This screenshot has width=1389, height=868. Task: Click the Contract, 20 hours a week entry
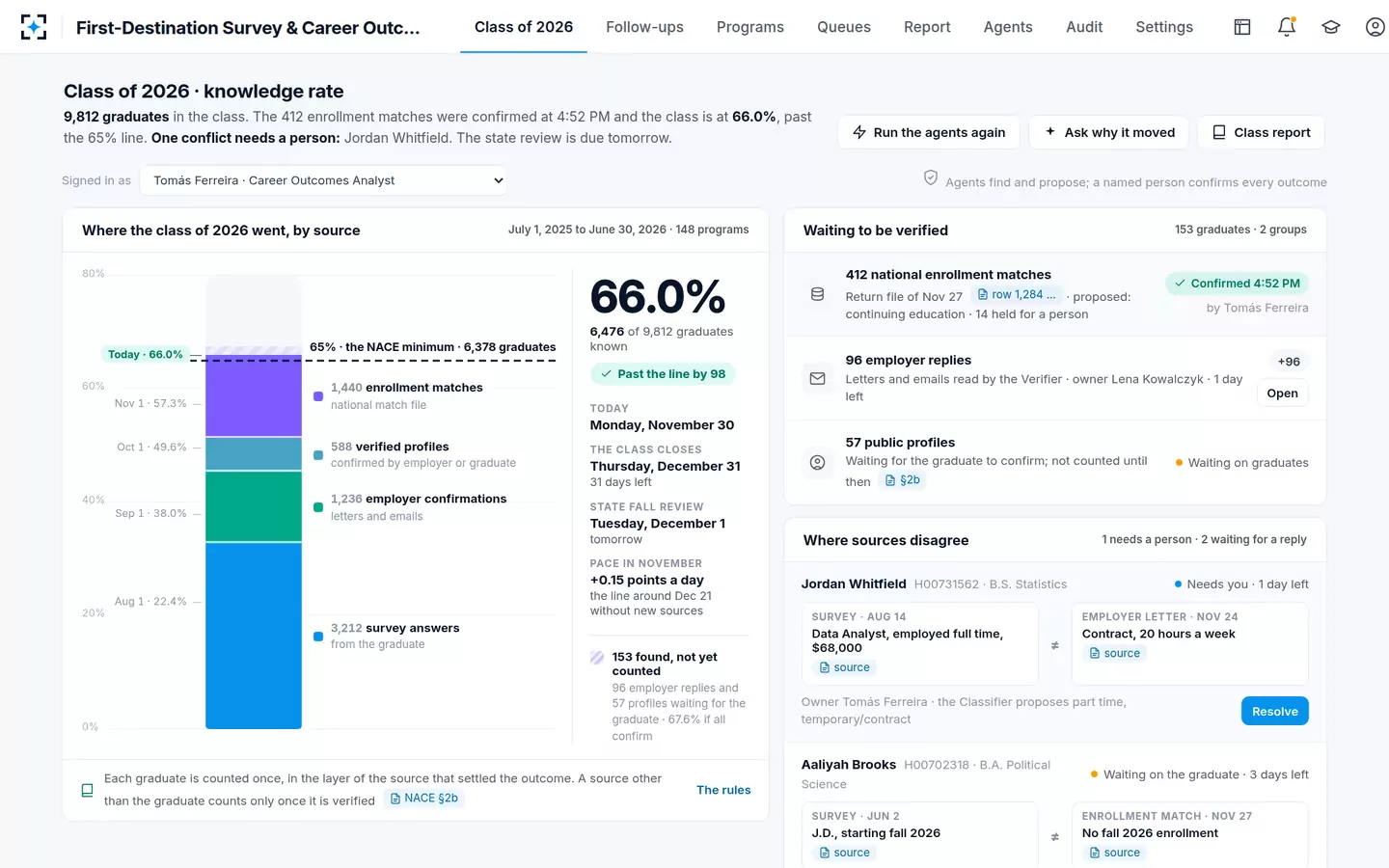click(x=1158, y=634)
